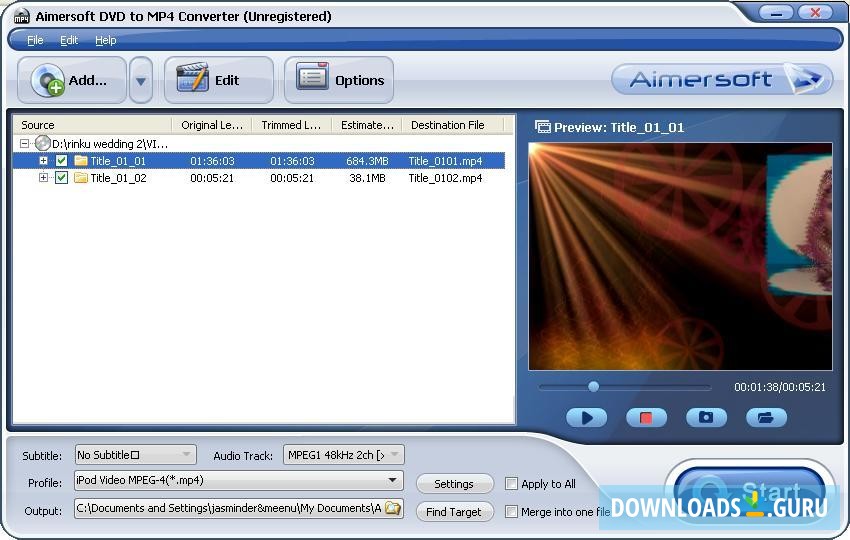850x540 pixels.
Task: Click the 38.1MB estimated size value
Action: (x=367, y=178)
